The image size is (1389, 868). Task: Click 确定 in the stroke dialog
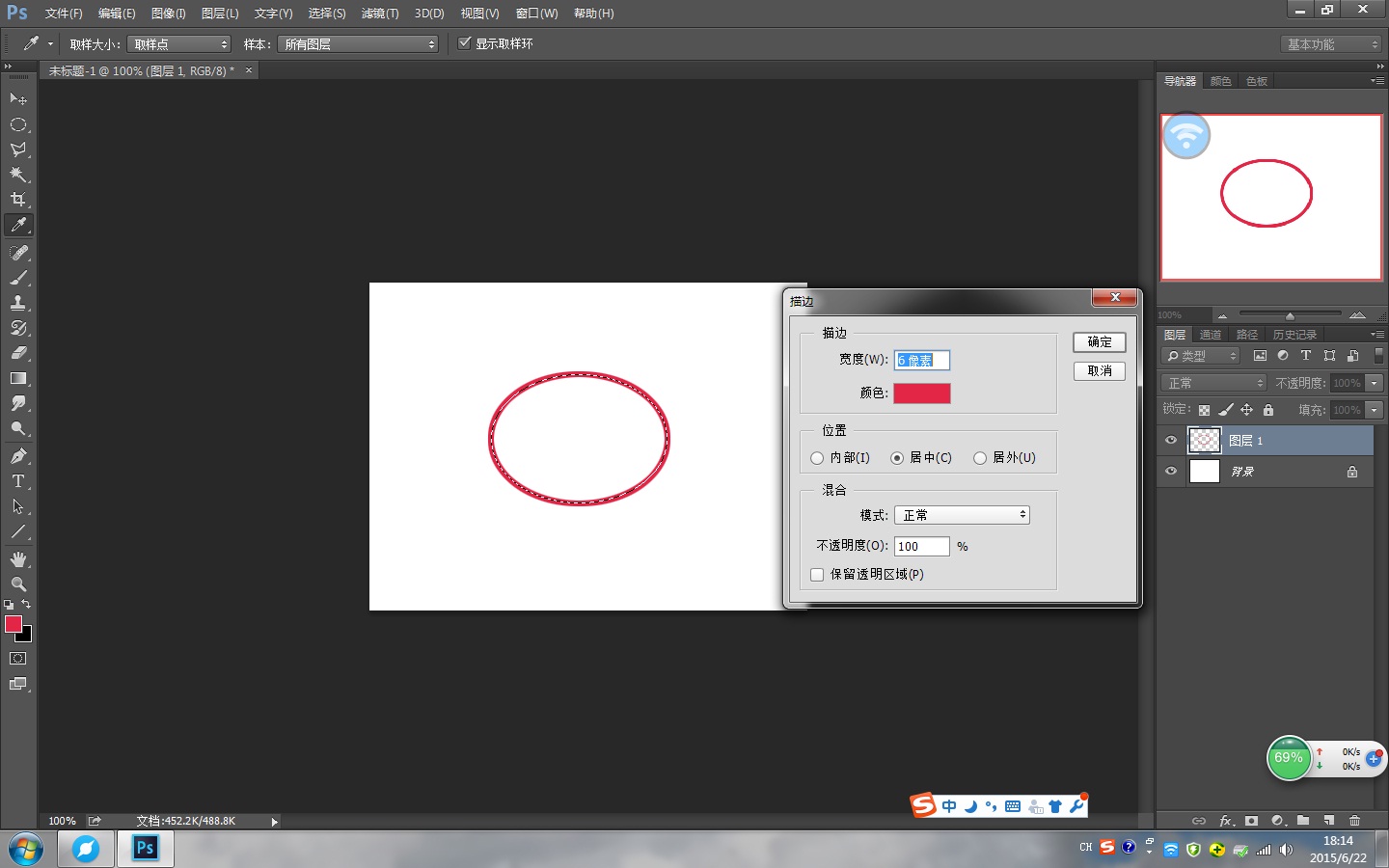(x=1100, y=342)
